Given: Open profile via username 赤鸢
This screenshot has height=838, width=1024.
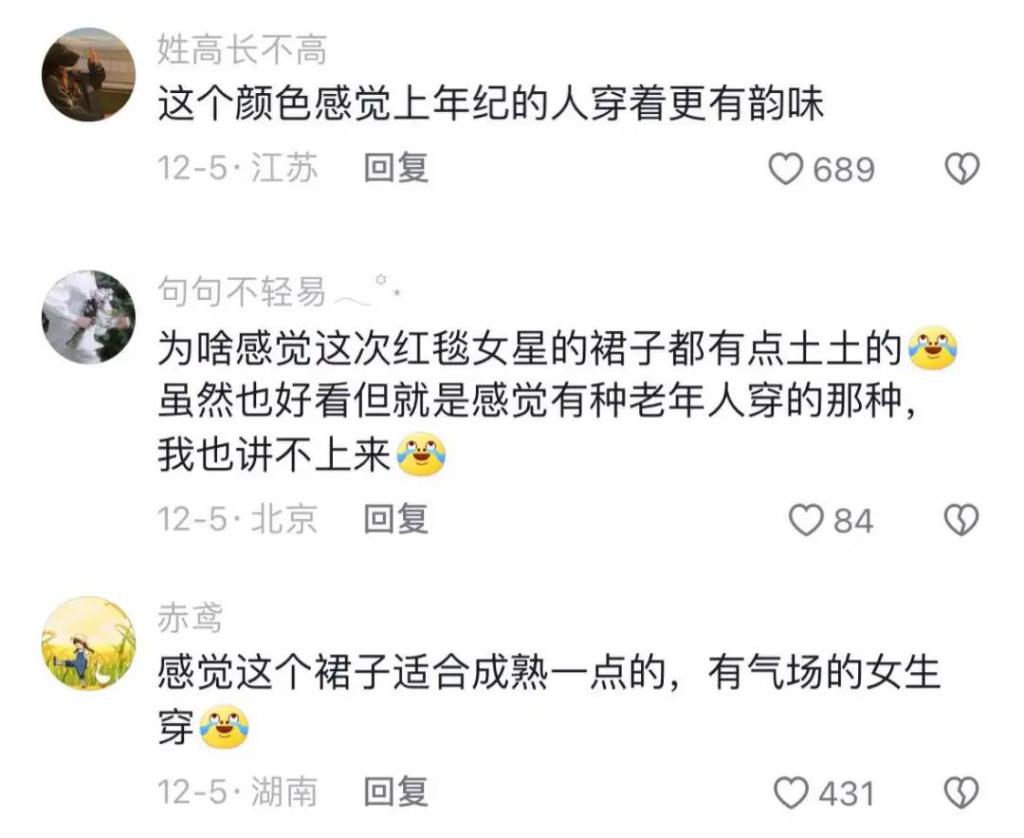Looking at the screenshot, I should pyautogui.click(x=190, y=617).
